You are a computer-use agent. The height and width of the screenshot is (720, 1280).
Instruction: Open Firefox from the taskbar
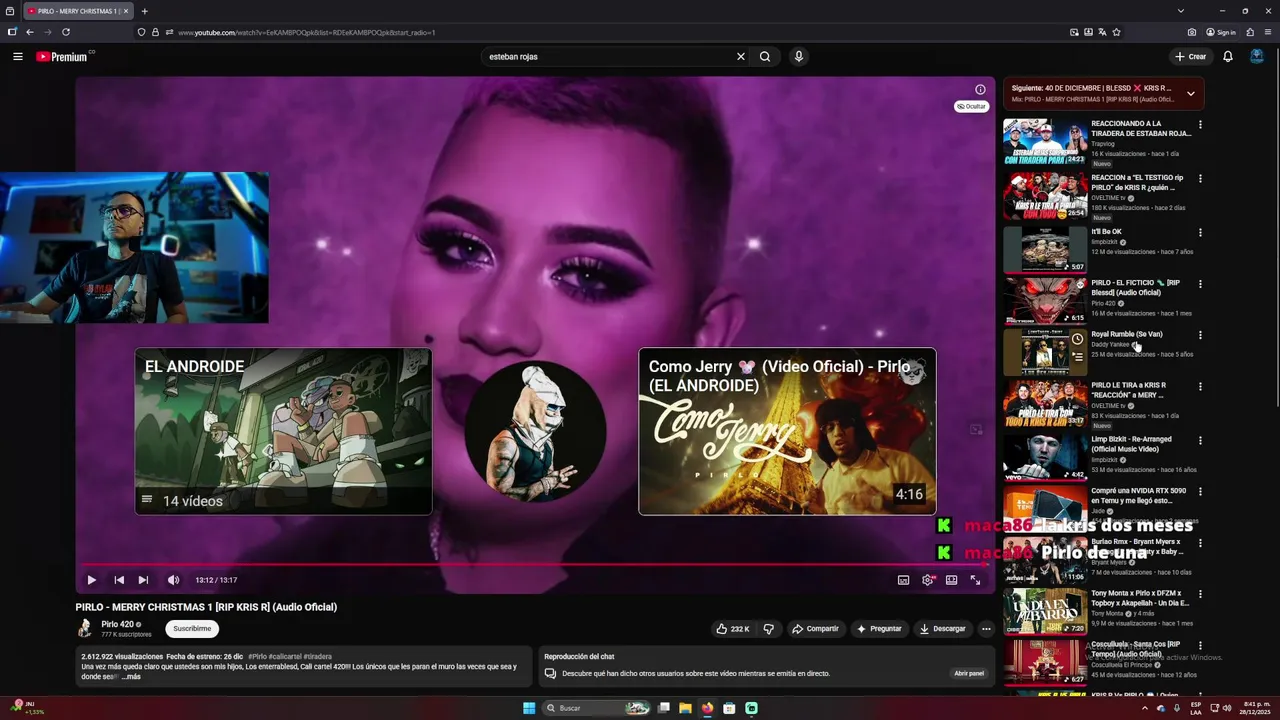(x=707, y=708)
